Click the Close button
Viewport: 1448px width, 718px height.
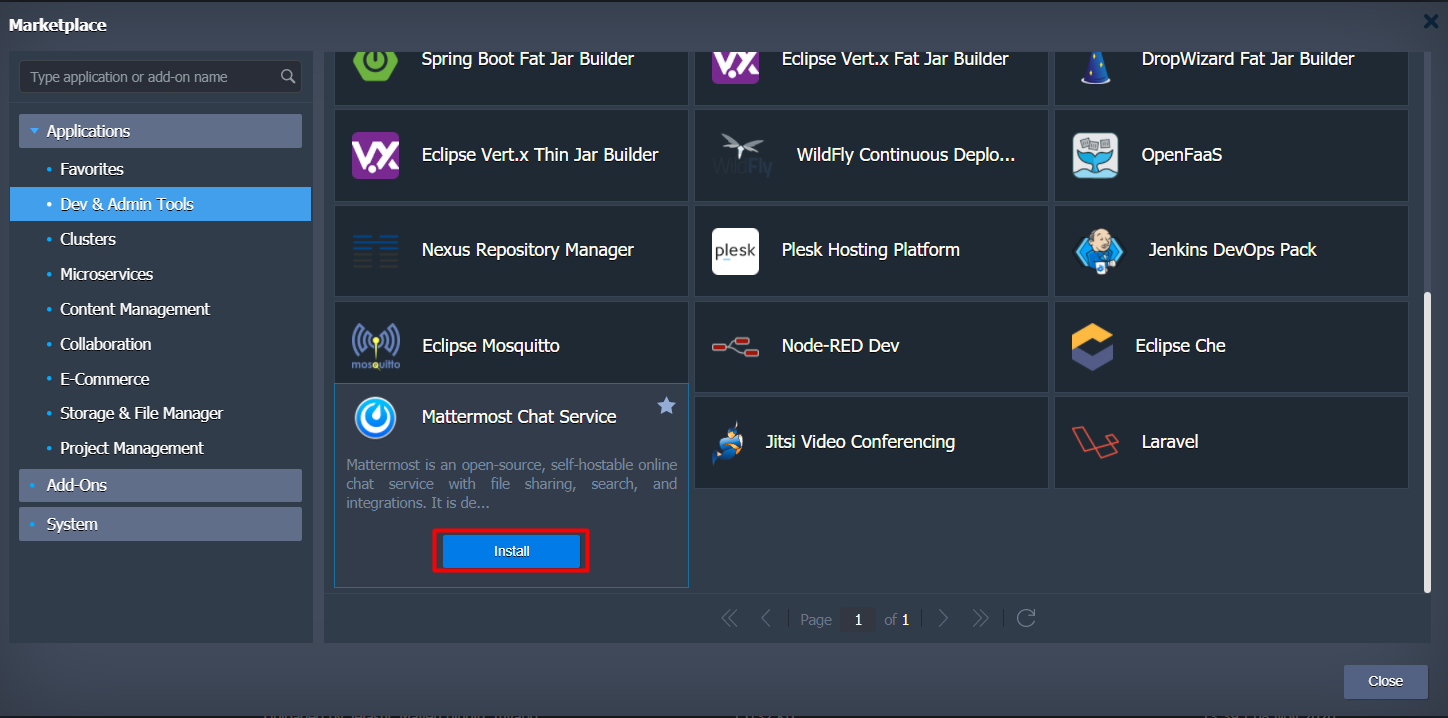click(1385, 681)
